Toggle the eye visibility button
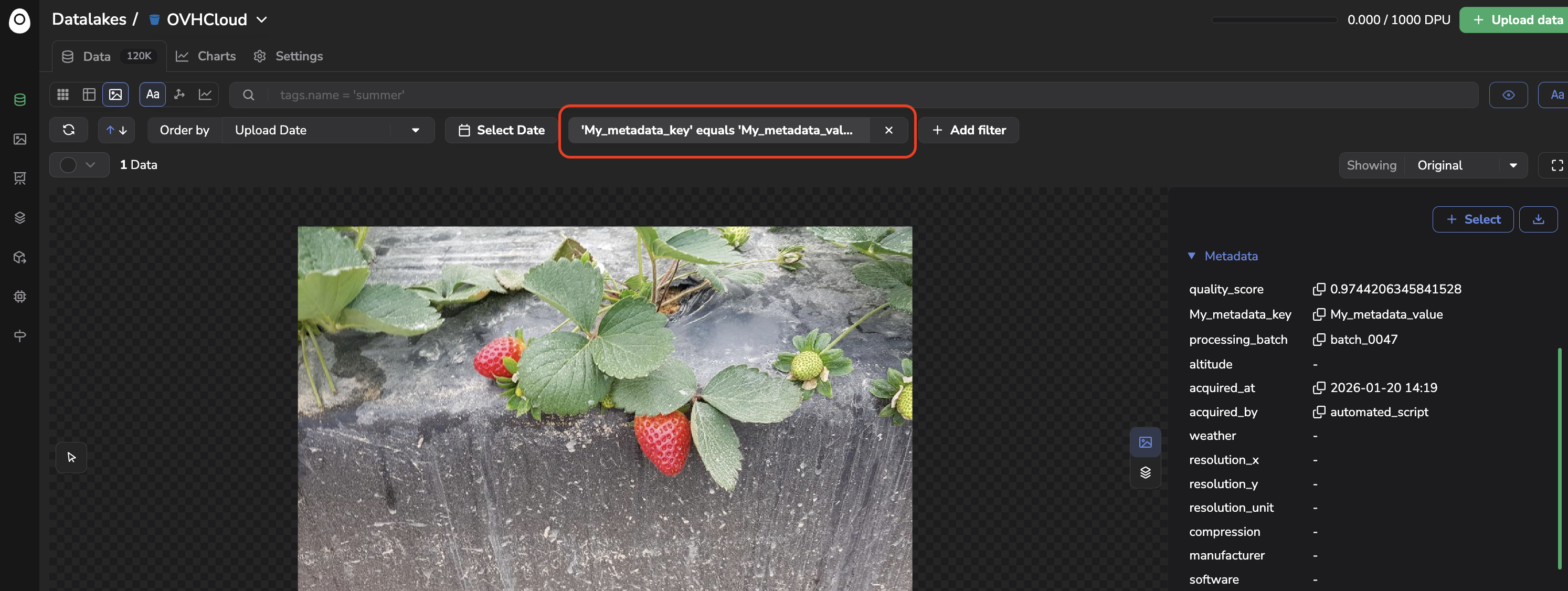The image size is (1568, 591). coord(1508,95)
